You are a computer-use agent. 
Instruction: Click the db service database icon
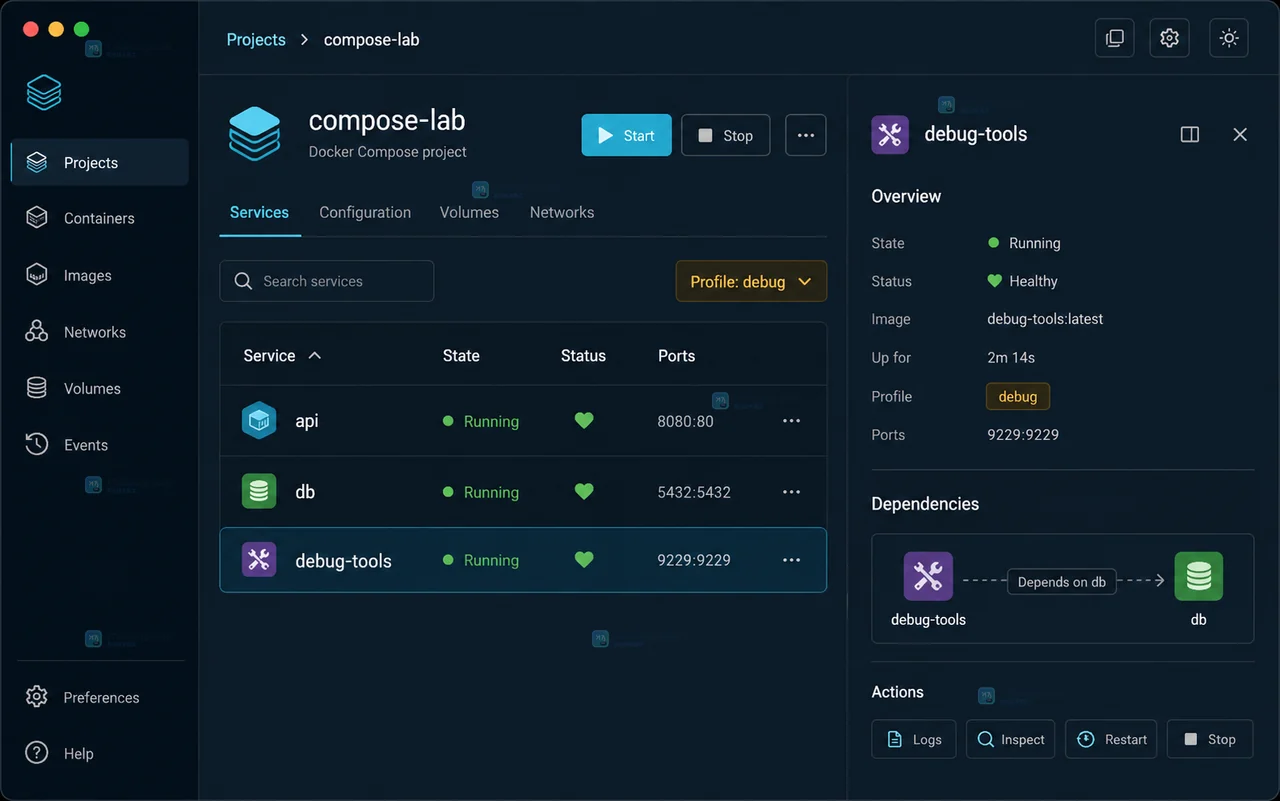tap(259, 491)
